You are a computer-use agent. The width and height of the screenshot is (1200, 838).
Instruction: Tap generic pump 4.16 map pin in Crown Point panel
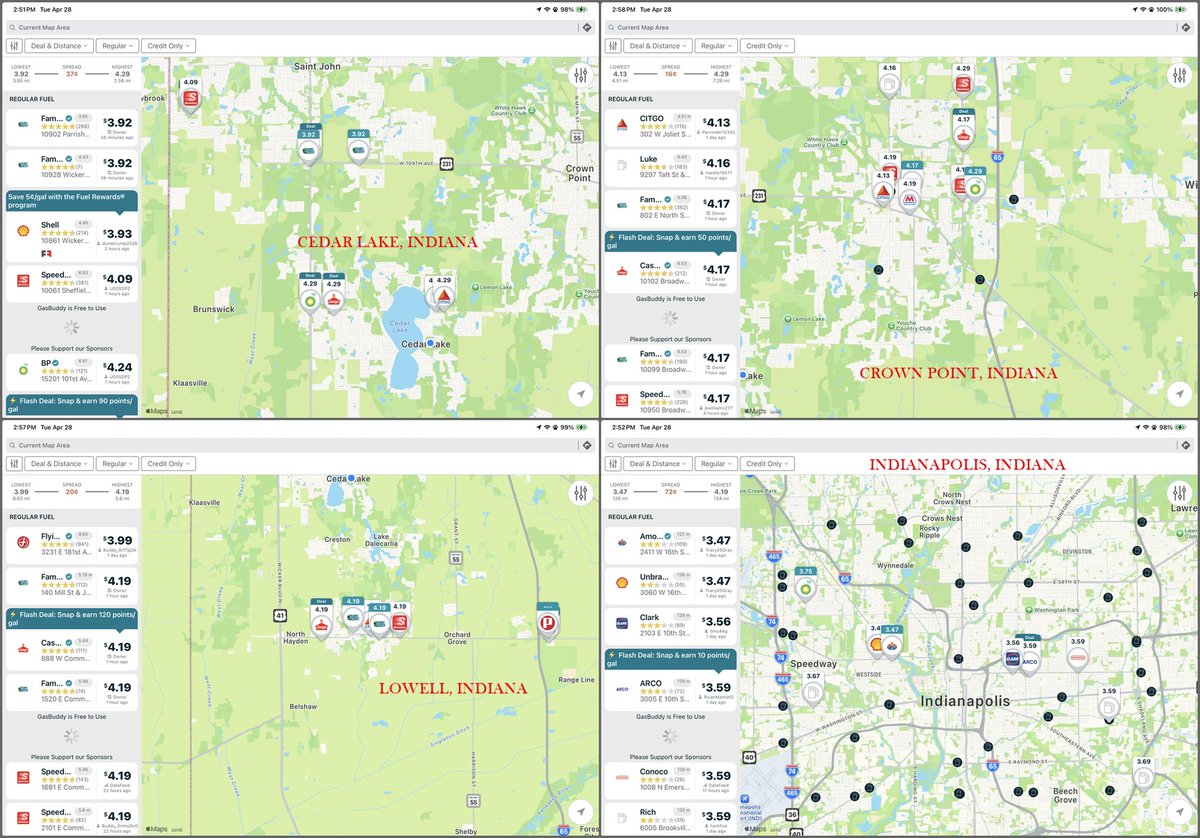(890, 81)
